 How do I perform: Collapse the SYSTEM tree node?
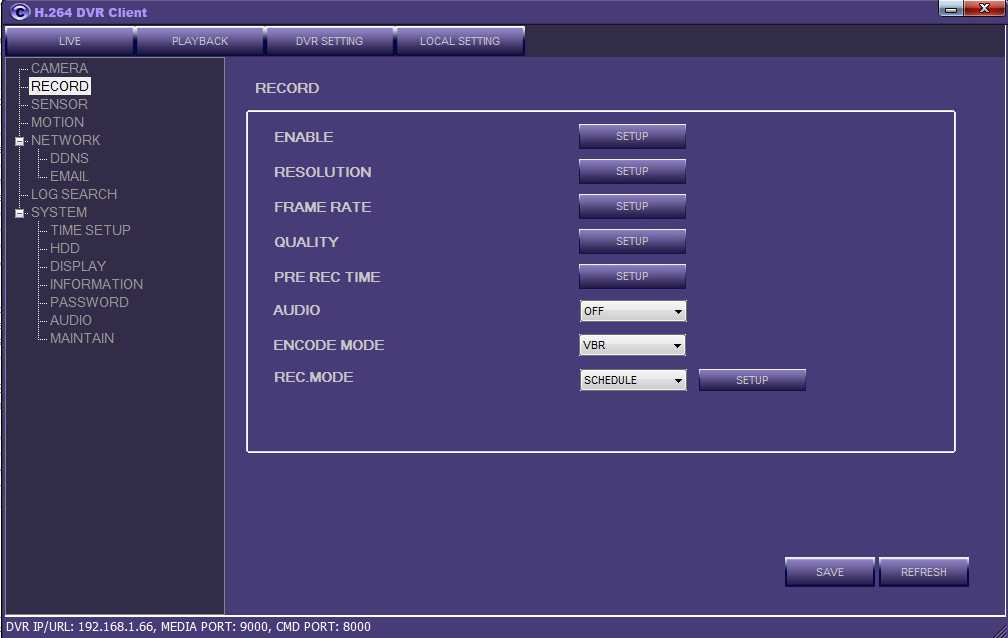click(x=19, y=213)
